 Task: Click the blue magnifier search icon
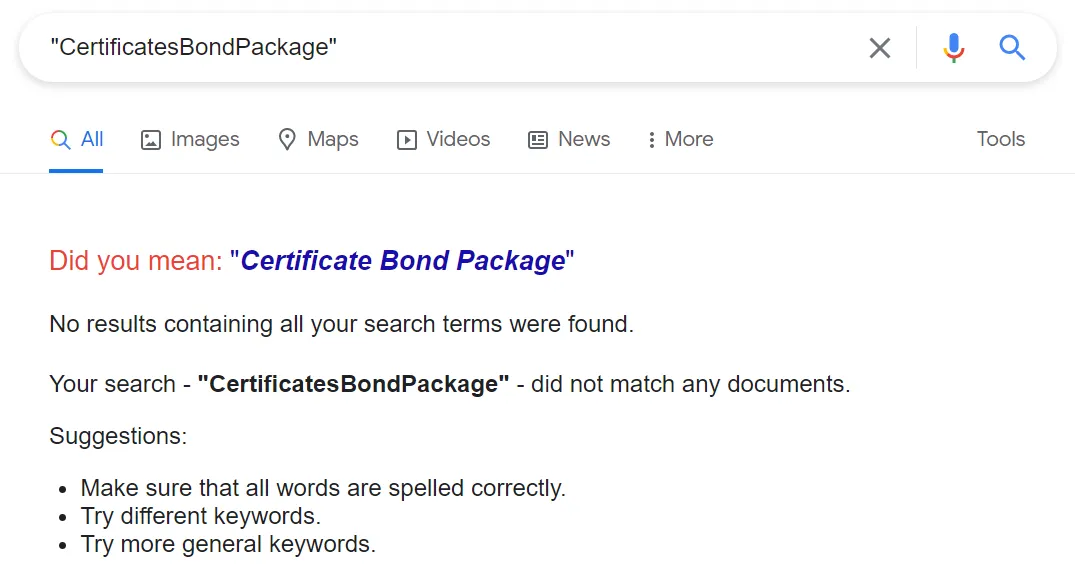pos(1012,48)
